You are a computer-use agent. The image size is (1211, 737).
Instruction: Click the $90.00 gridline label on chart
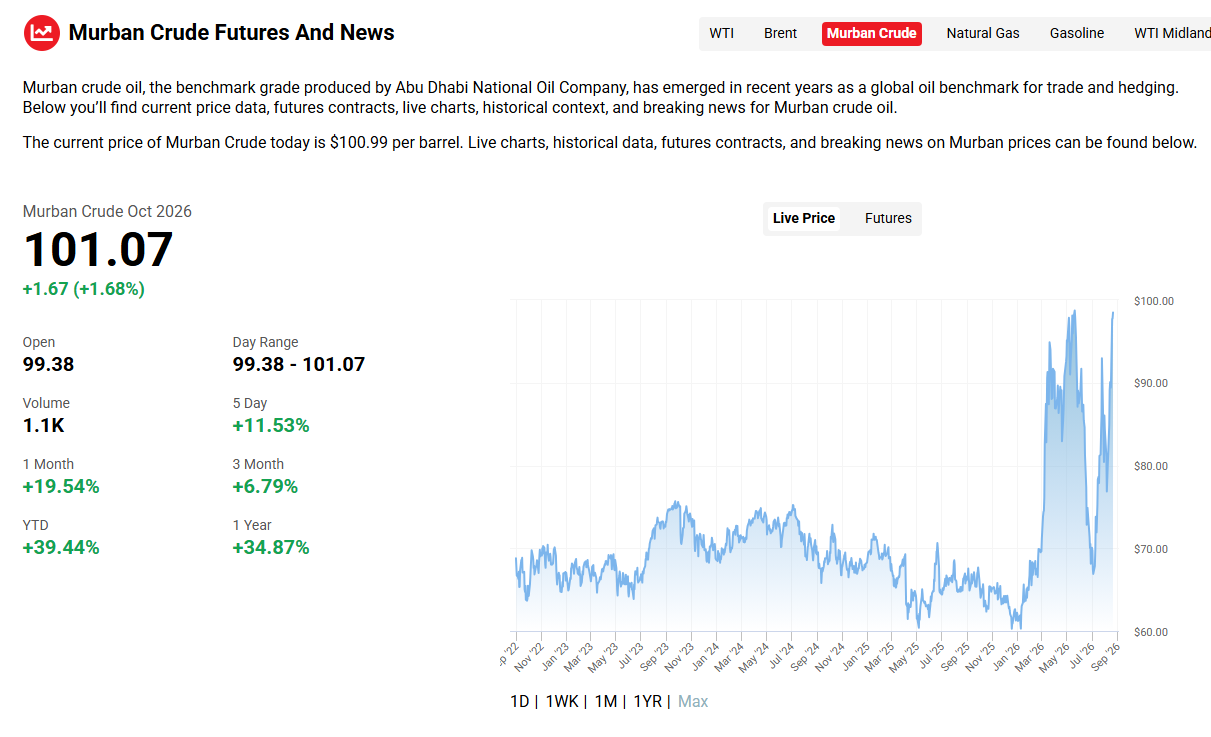pyautogui.click(x=1151, y=383)
